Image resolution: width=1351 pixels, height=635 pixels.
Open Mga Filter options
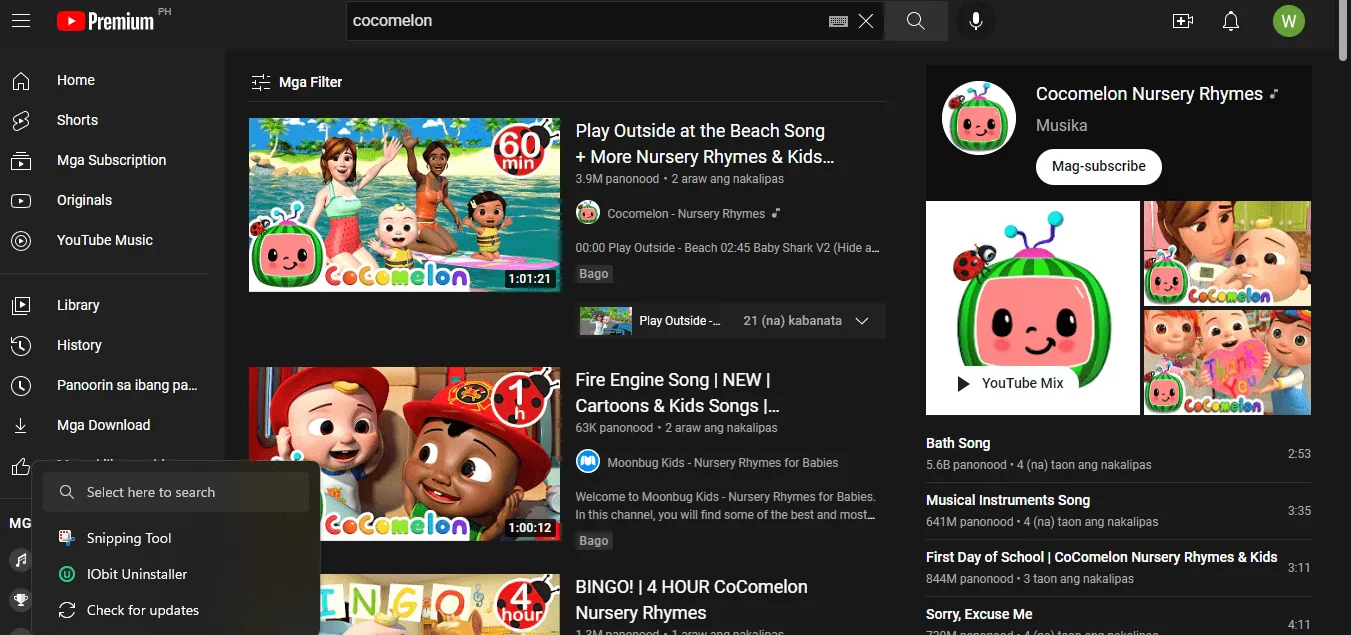coord(296,82)
